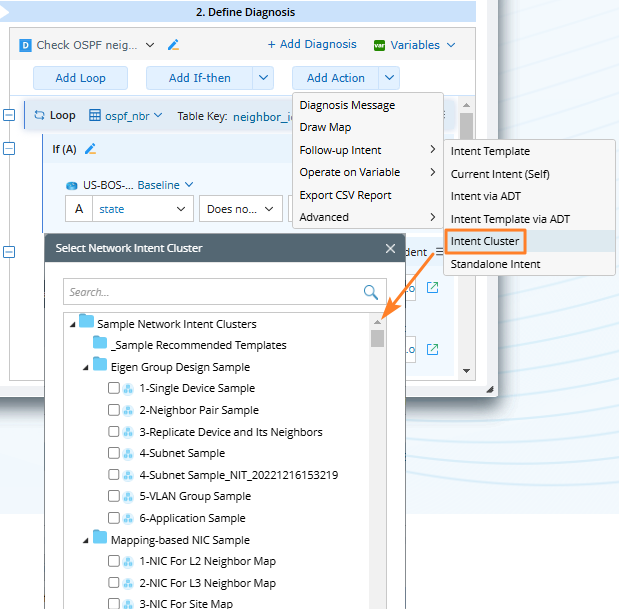This screenshot has height=609, width=619.
Task: Open Operate on Variable submenu
Action: (x=368, y=172)
